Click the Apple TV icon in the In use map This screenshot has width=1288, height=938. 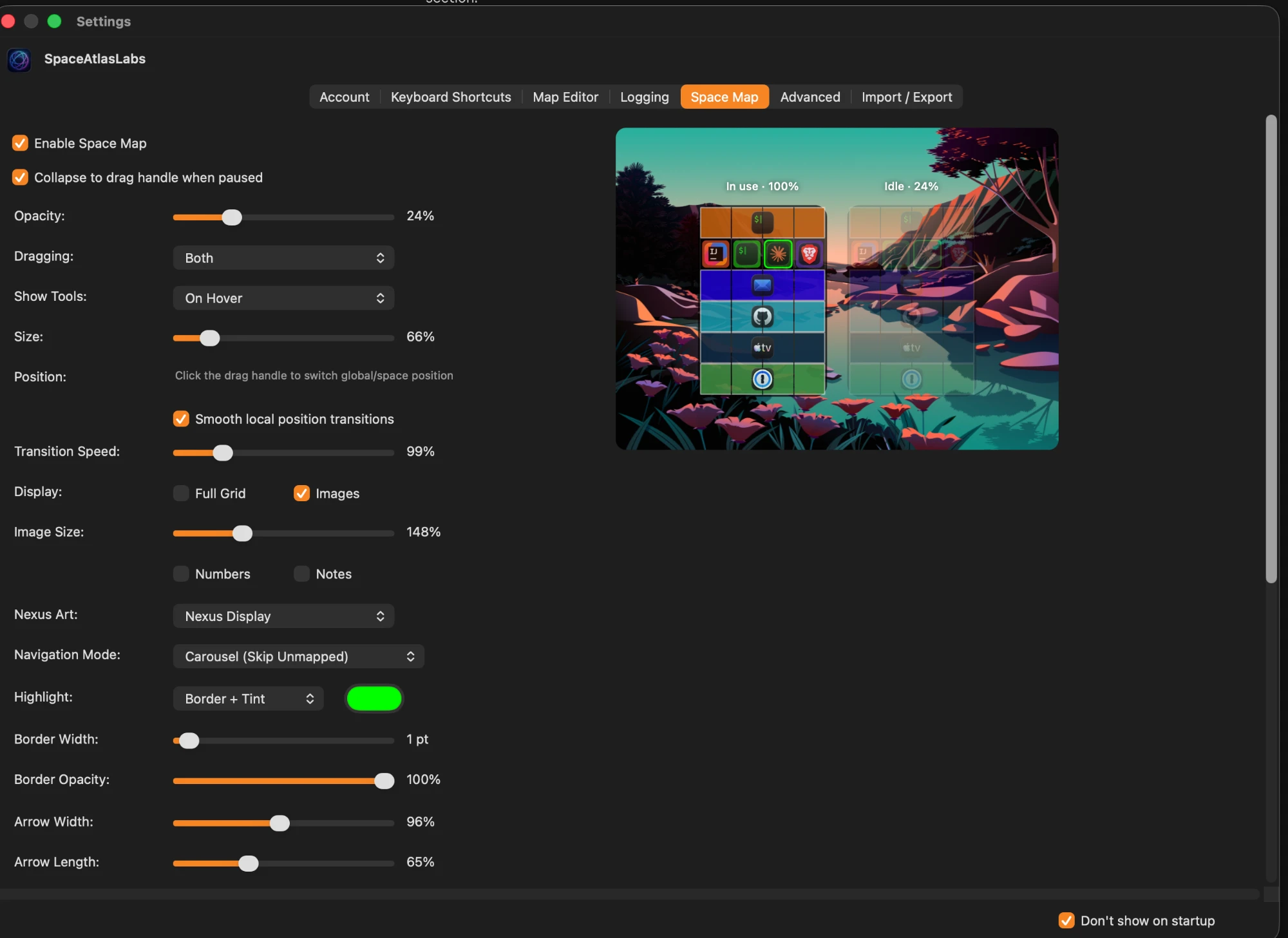pyautogui.click(x=762, y=348)
